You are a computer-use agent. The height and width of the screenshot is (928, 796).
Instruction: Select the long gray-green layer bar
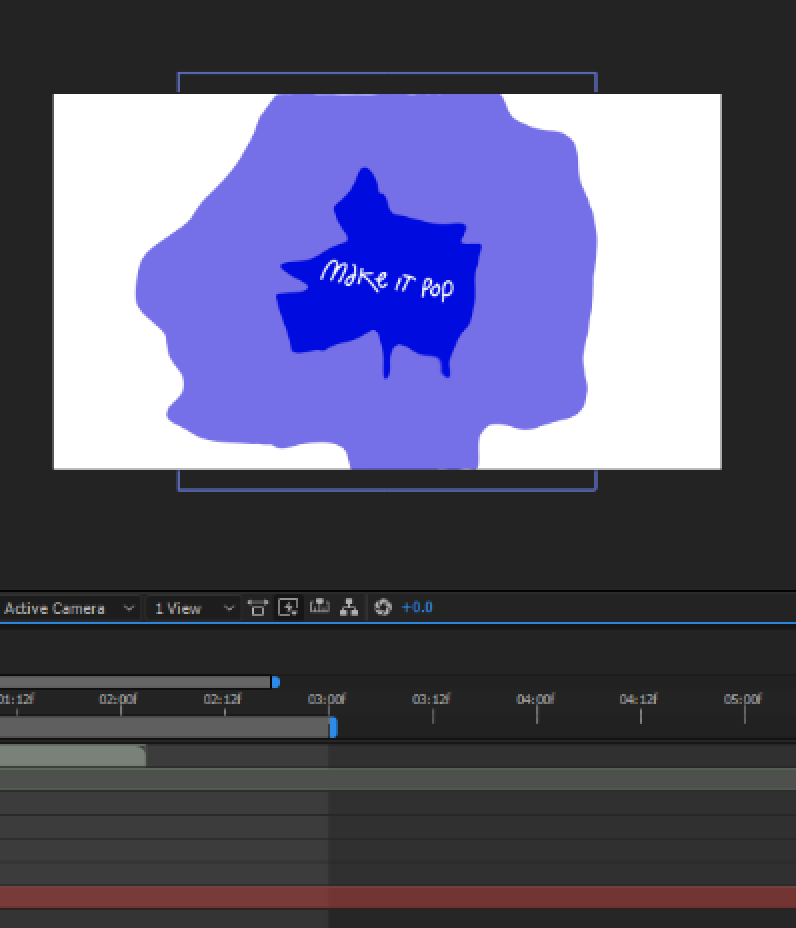pos(398,779)
